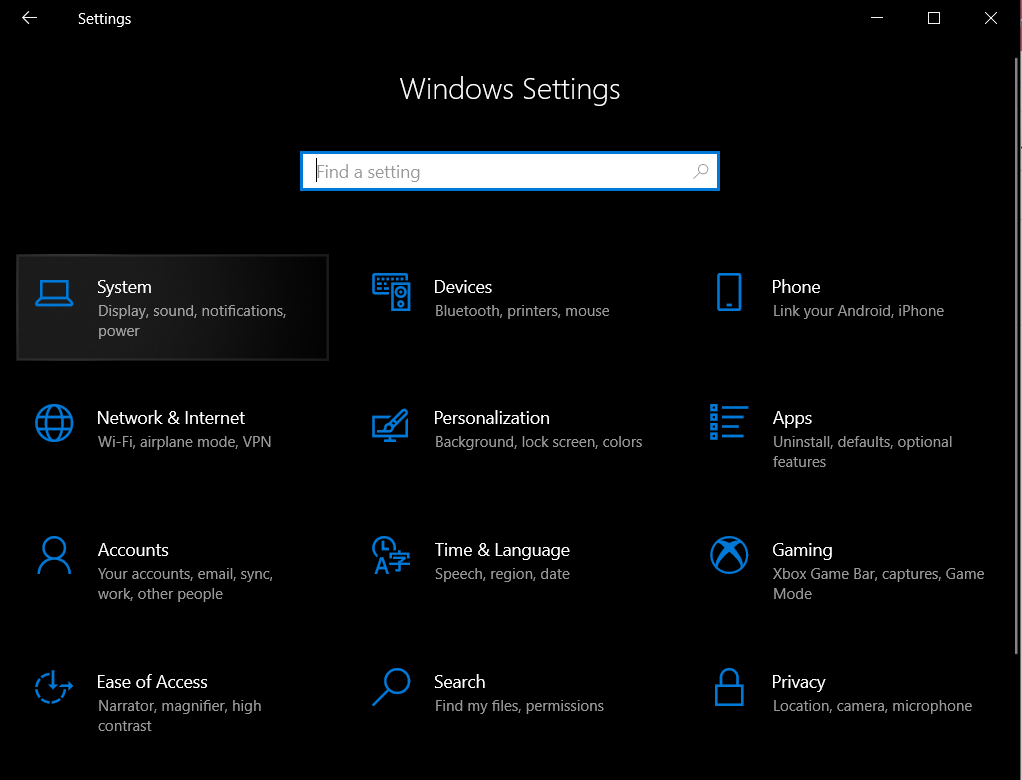The image size is (1022, 780).
Task: Minimize the Settings window
Action: (x=877, y=18)
